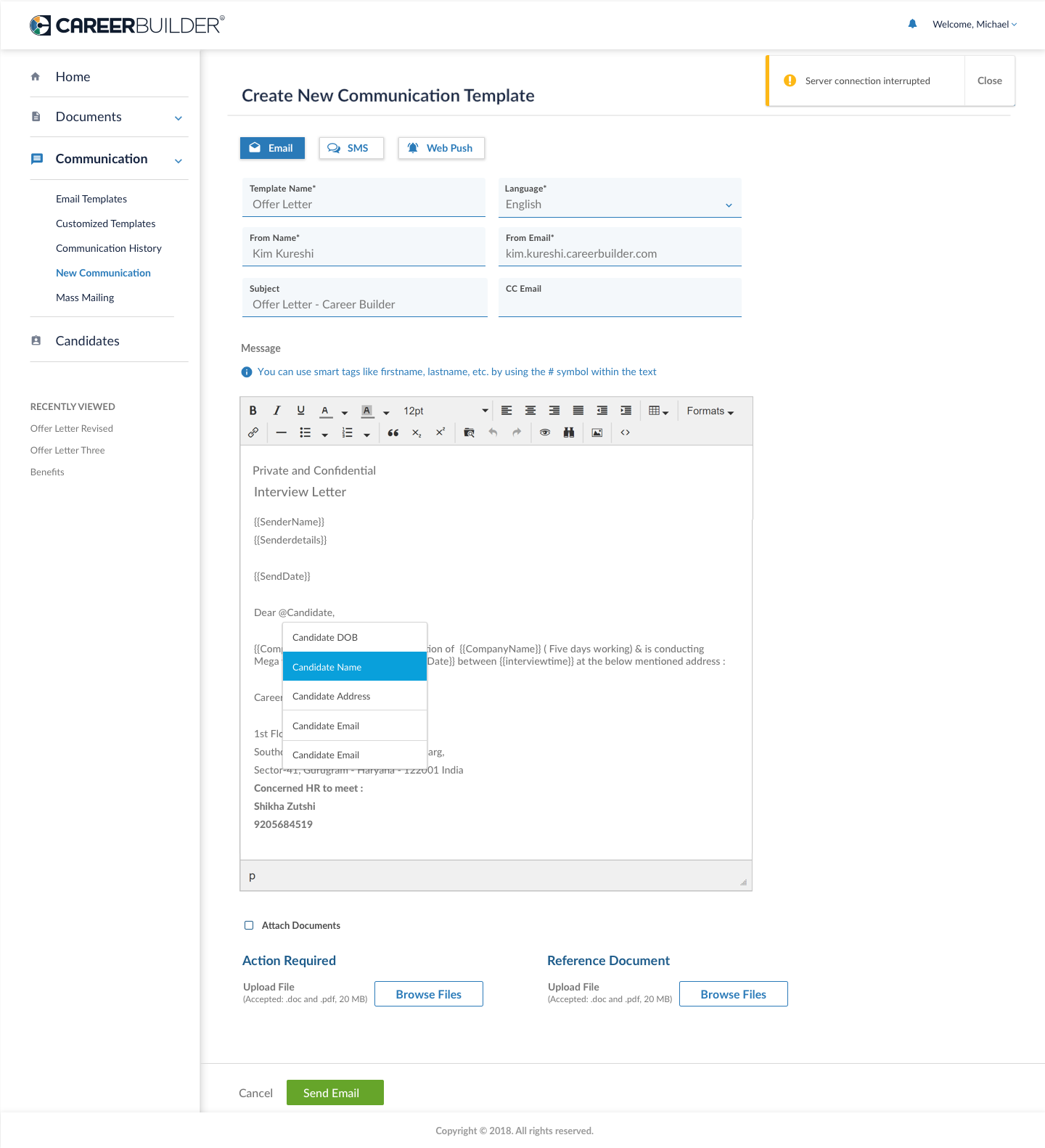Insert an image into the message

(x=597, y=432)
